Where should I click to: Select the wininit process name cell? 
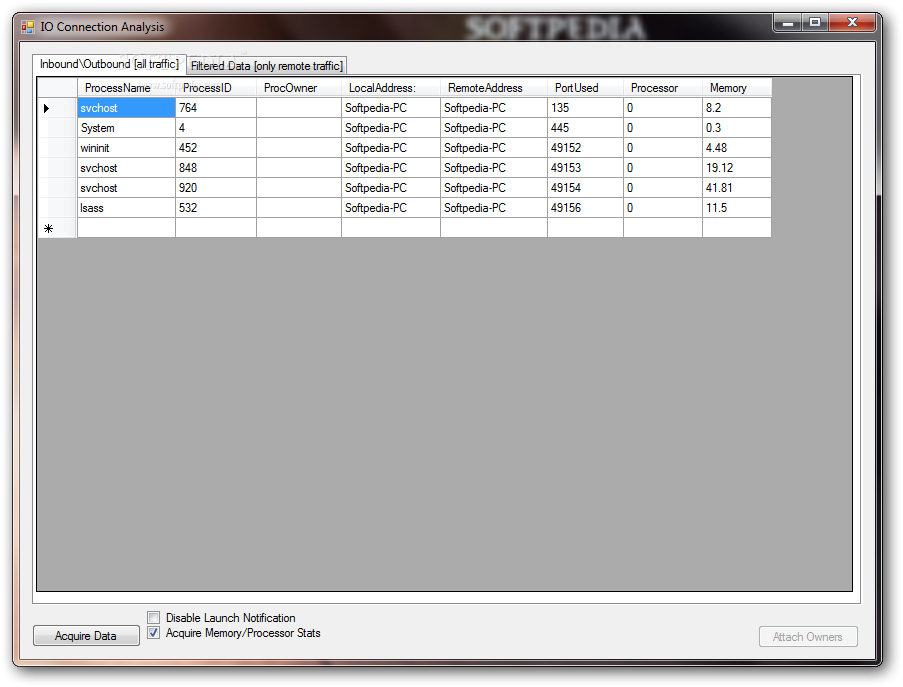126,148
